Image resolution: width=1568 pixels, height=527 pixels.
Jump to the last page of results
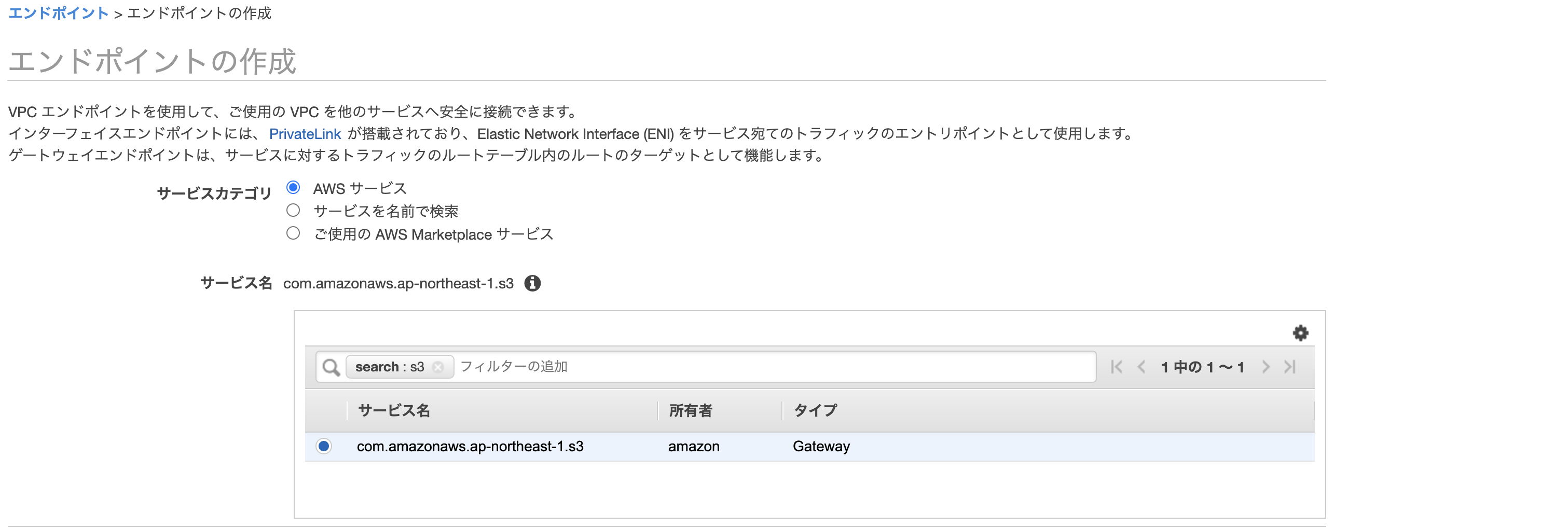tap(1290, 366)
